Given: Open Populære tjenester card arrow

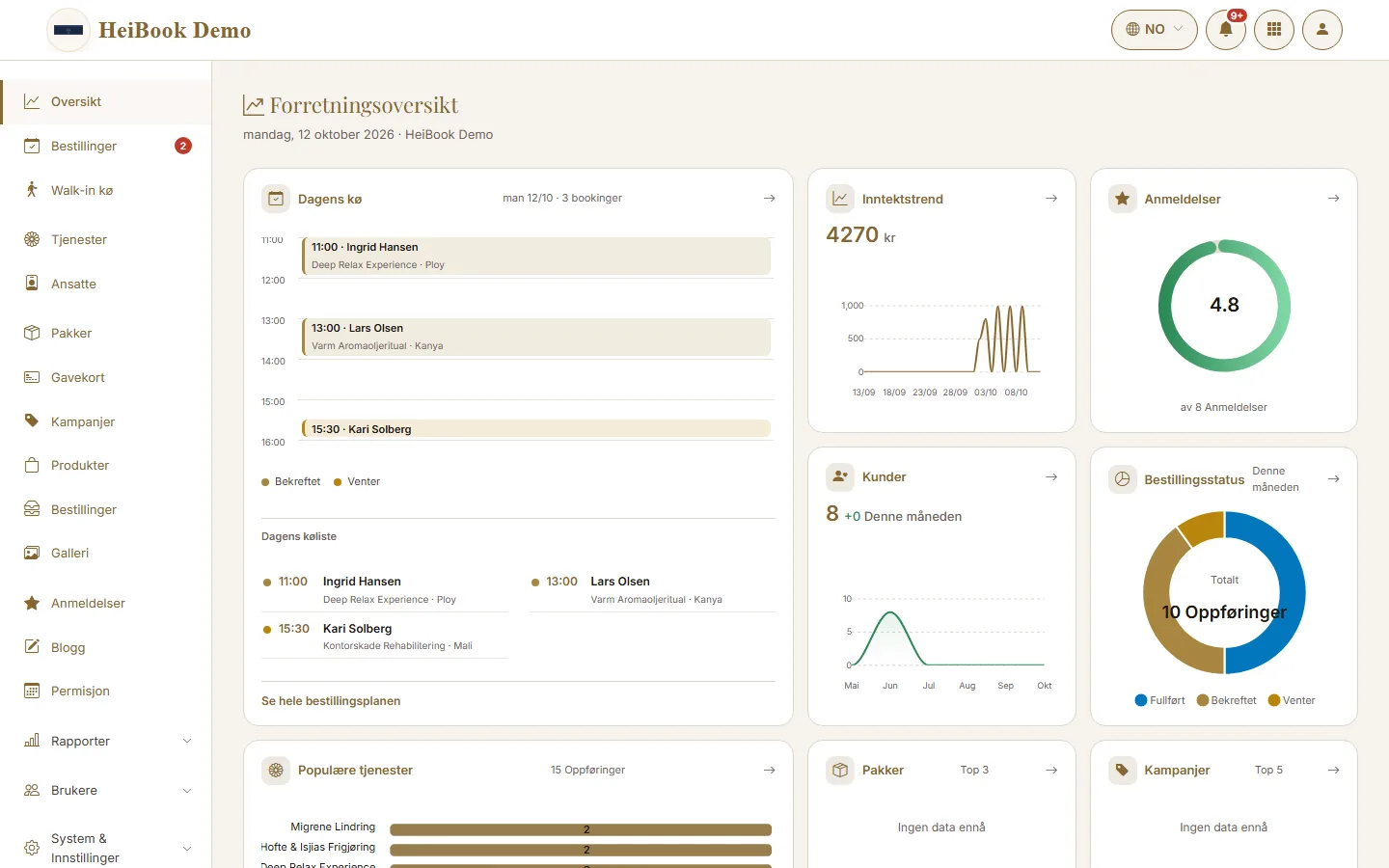Looking at the screenshot, I should coord(770,771).
